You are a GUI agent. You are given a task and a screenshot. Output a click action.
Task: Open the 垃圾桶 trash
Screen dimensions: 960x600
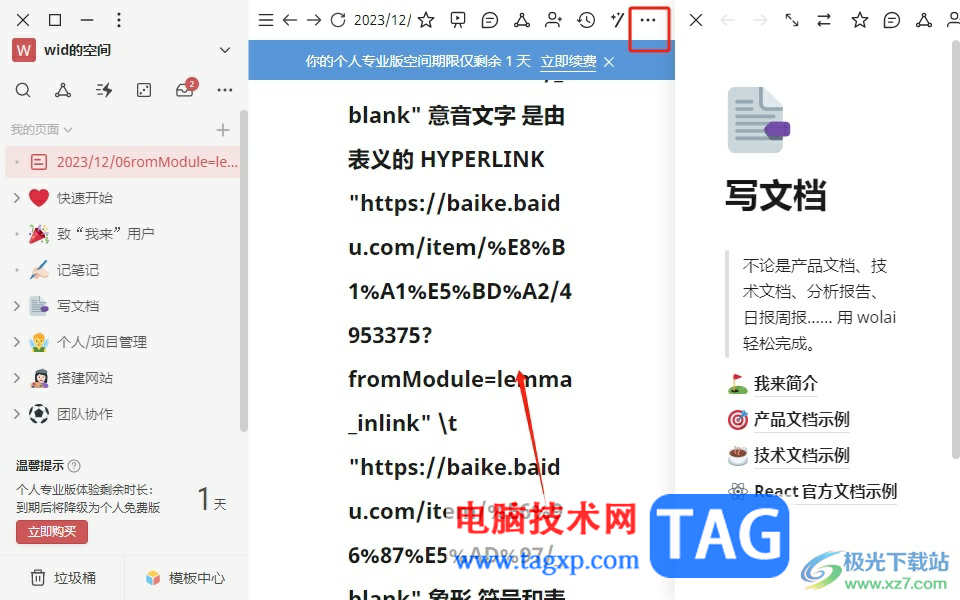63,577
